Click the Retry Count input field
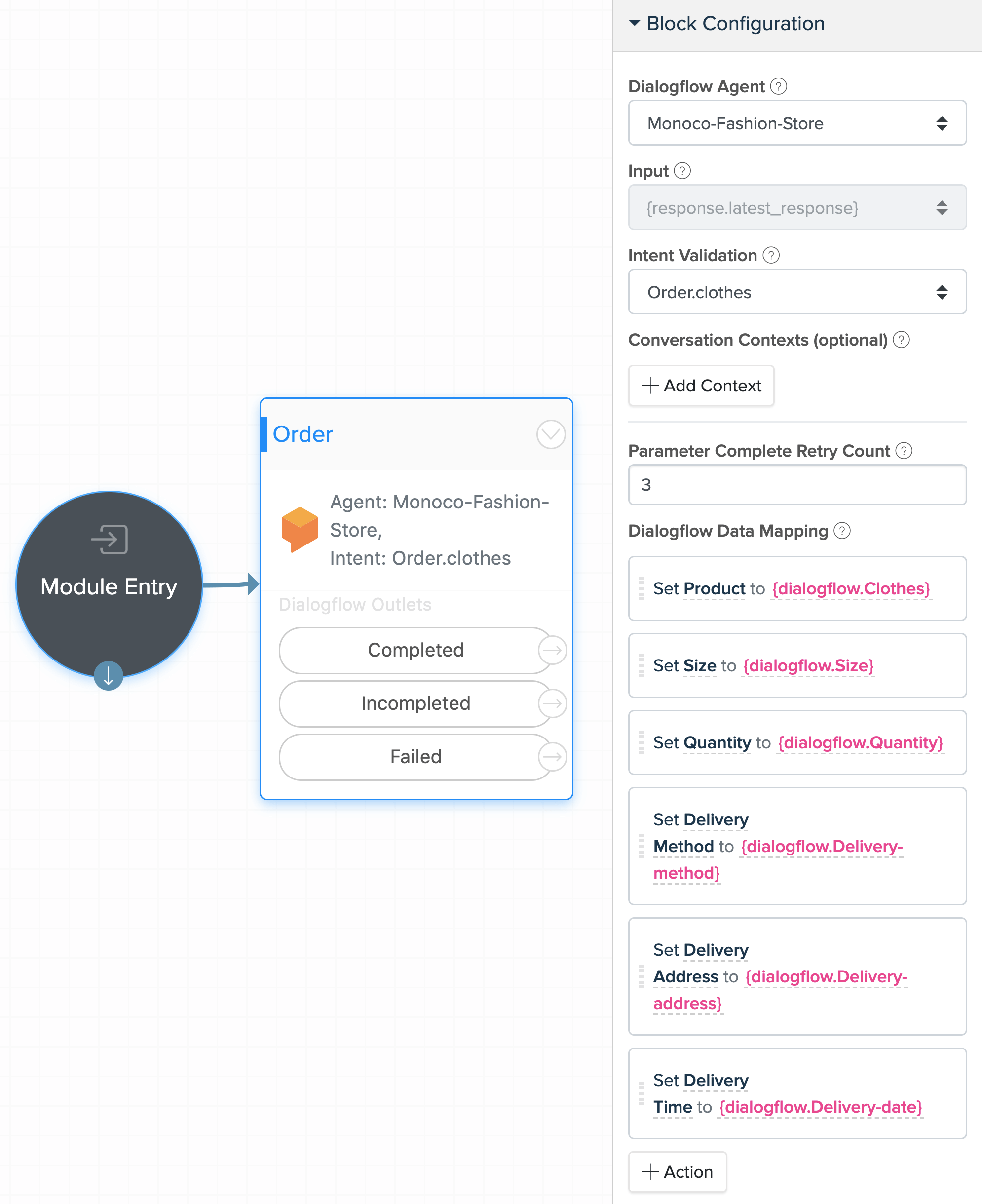 coord(797,485)
